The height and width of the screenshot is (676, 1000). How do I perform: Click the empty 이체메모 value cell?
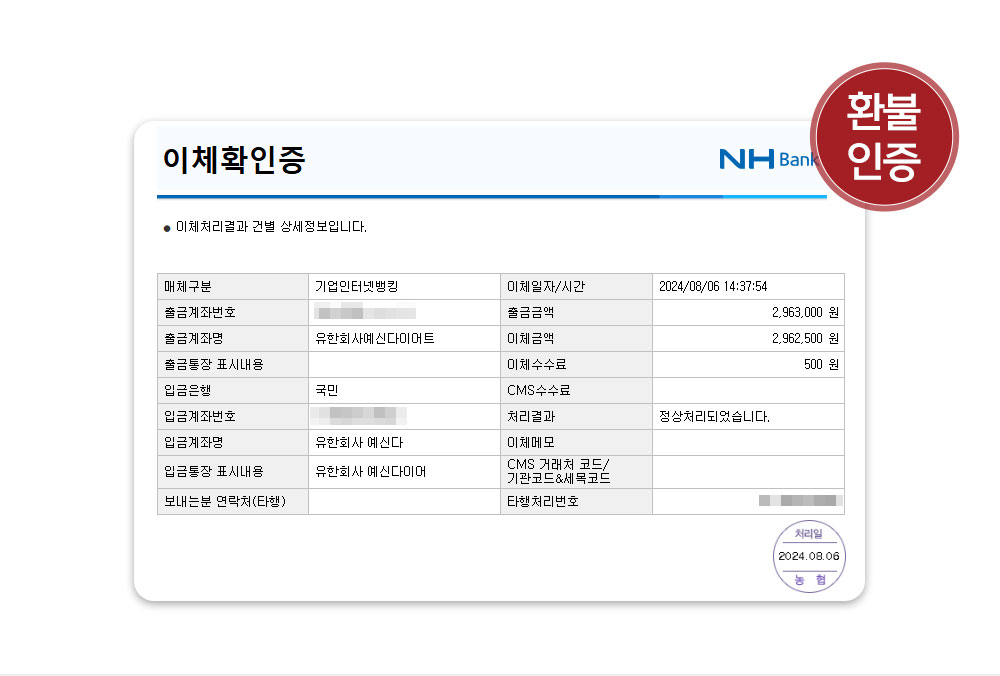point(748,442)
